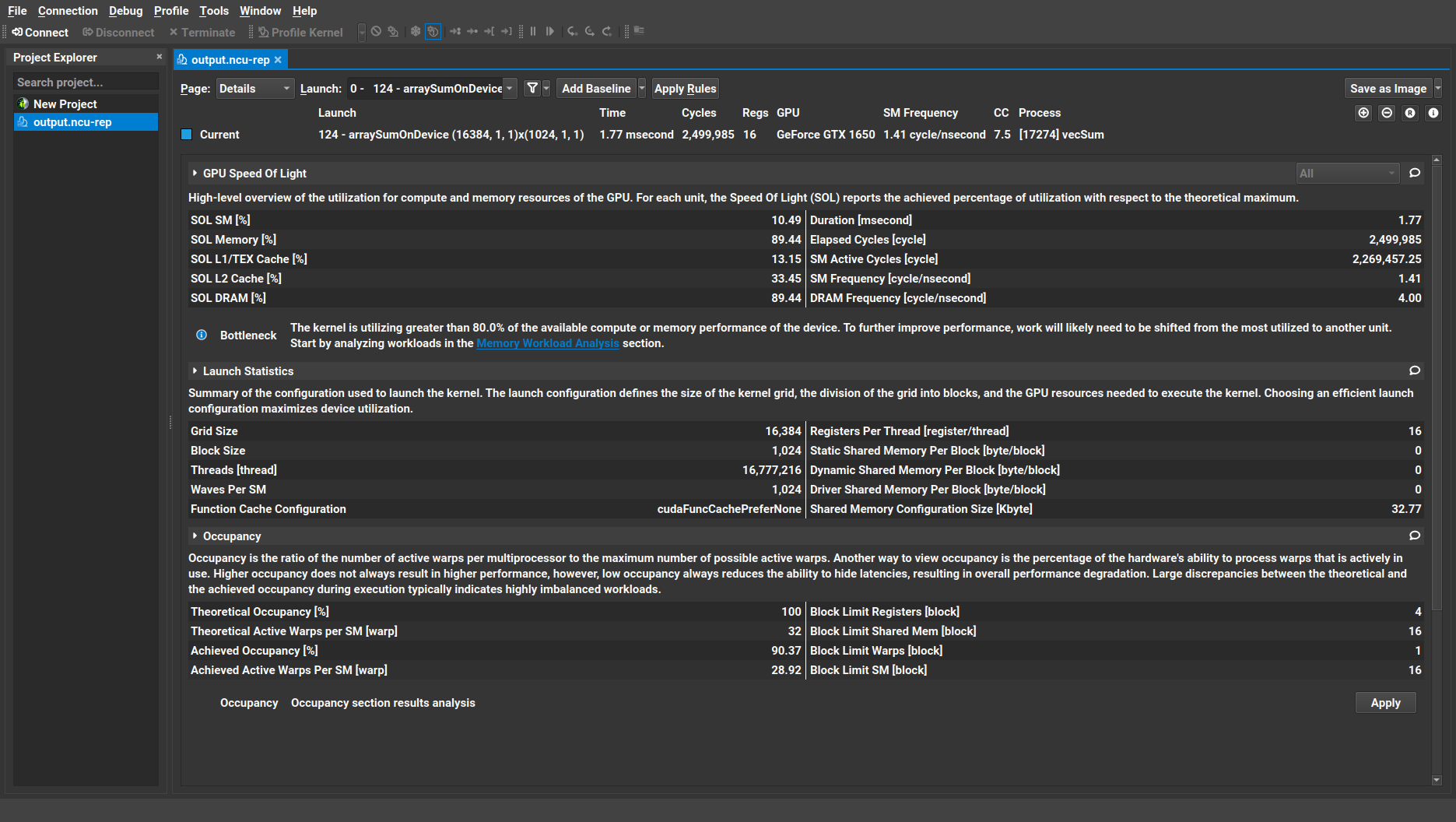Open the small dropdown right of Profile Kernel
Viewport: 1456px width, 822px height.
(362, 32)
